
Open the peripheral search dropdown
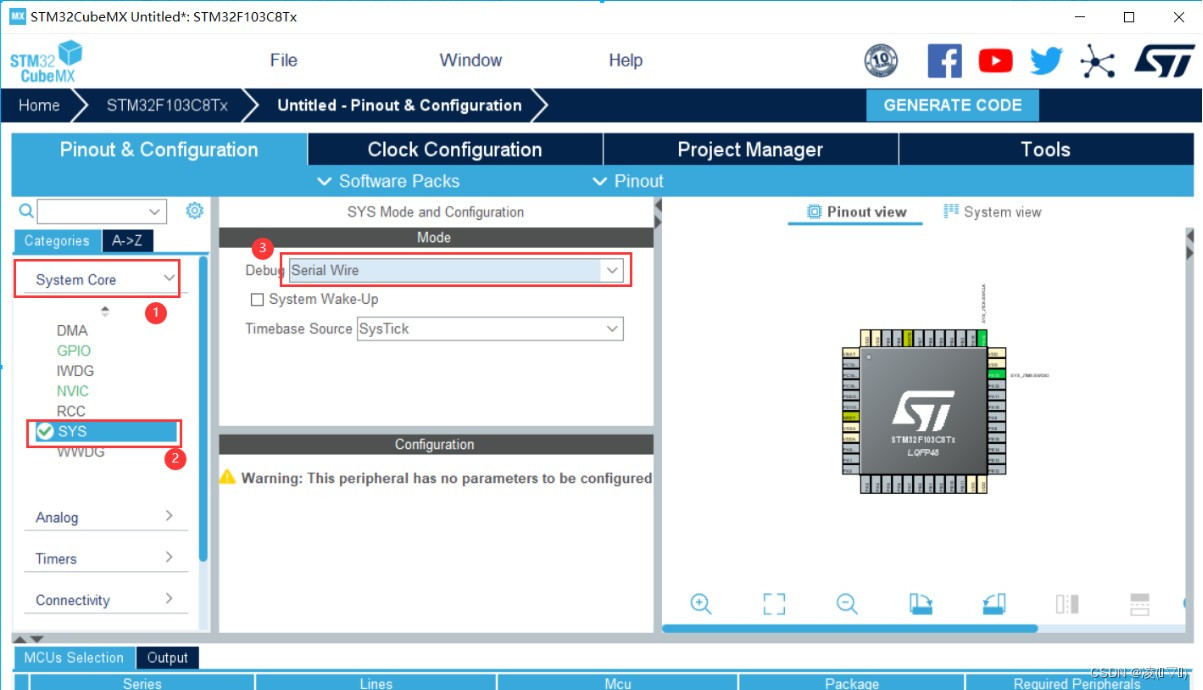[155, 211]
